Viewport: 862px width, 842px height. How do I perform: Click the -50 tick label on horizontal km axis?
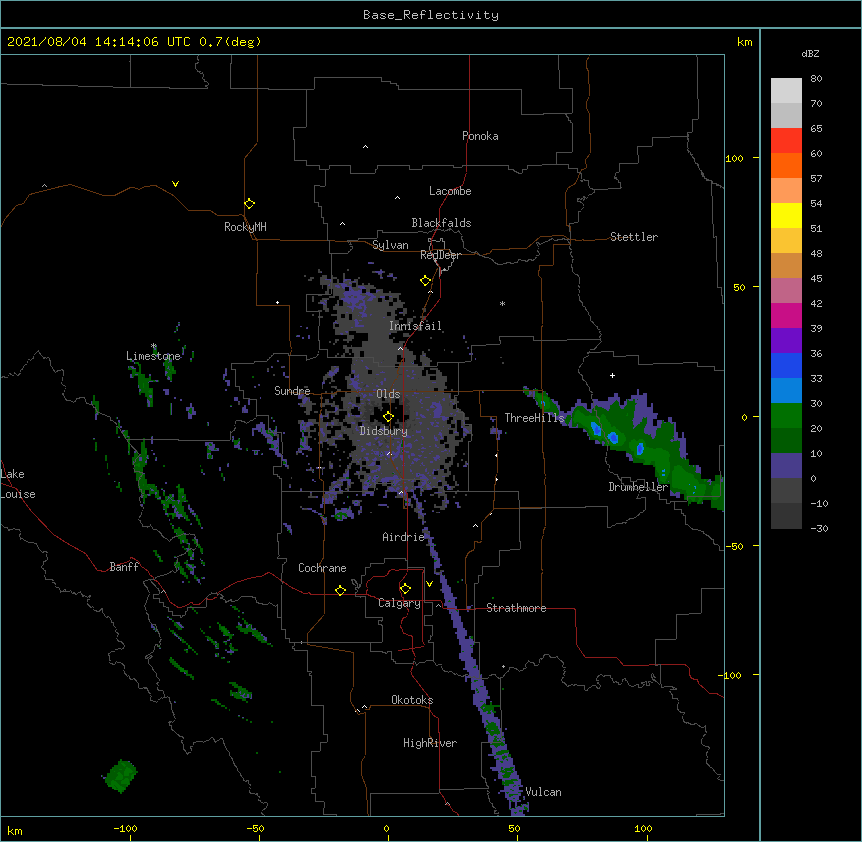(x=256, y=828)
